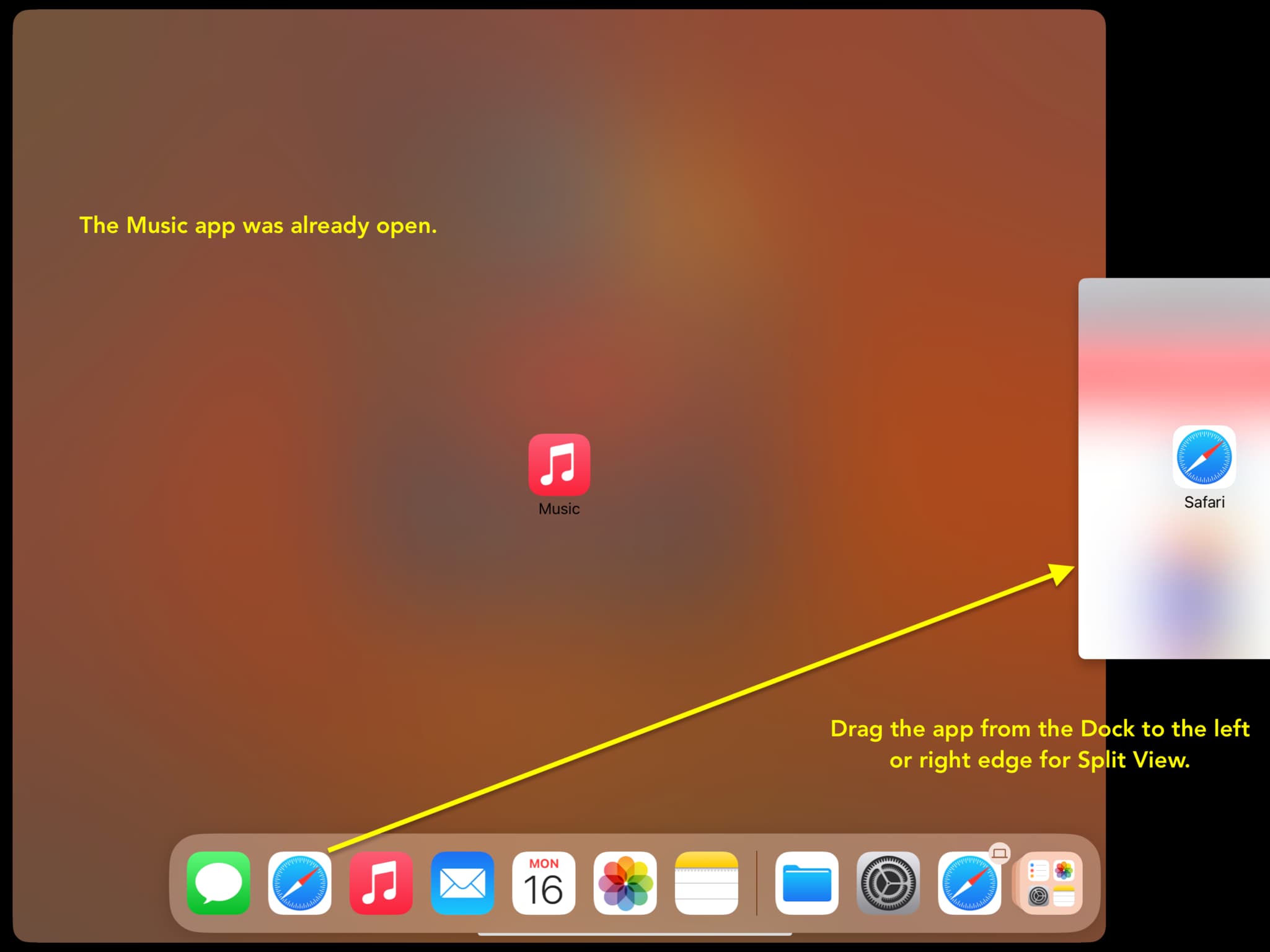Open Settings from the Dock

(x=888, y=883)
